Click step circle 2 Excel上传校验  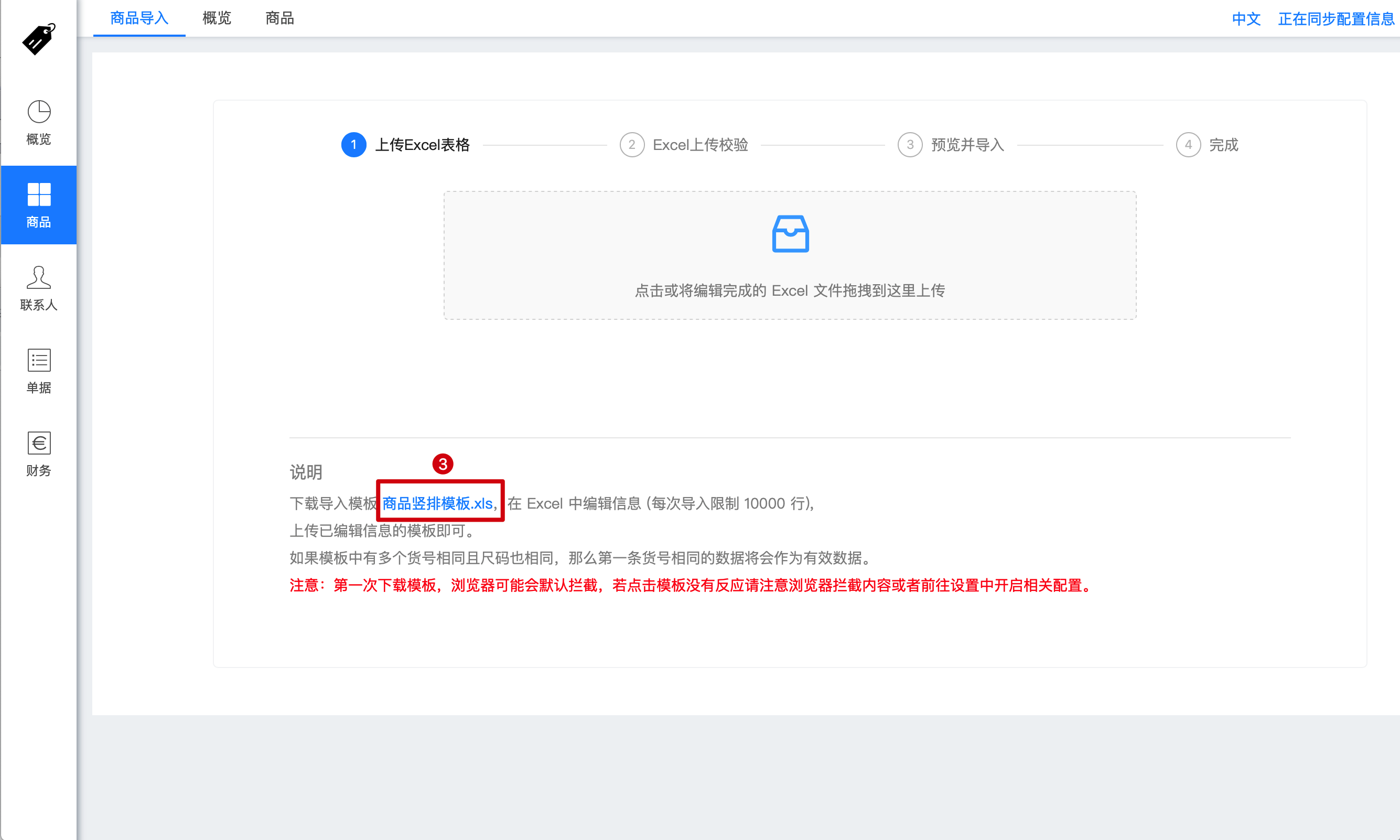point(632,144)
